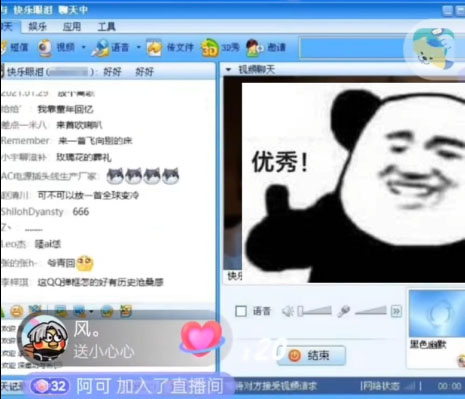Click the icon right of the smiley emoticon
Image resolution: width=465 pixels, height=399 pixels.
(34, 311)
